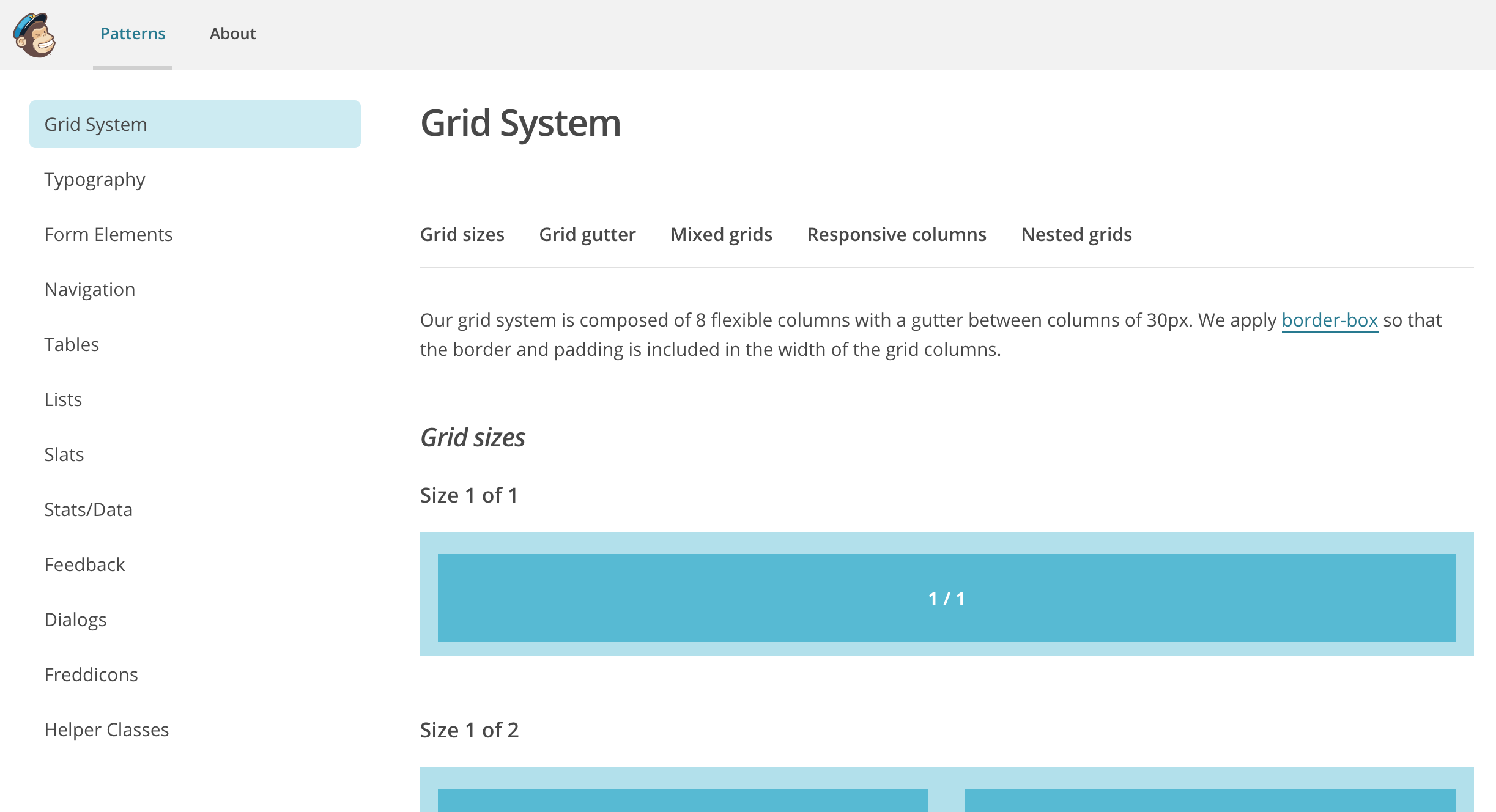Follow the border-box hyperlink

[1329, 320]
